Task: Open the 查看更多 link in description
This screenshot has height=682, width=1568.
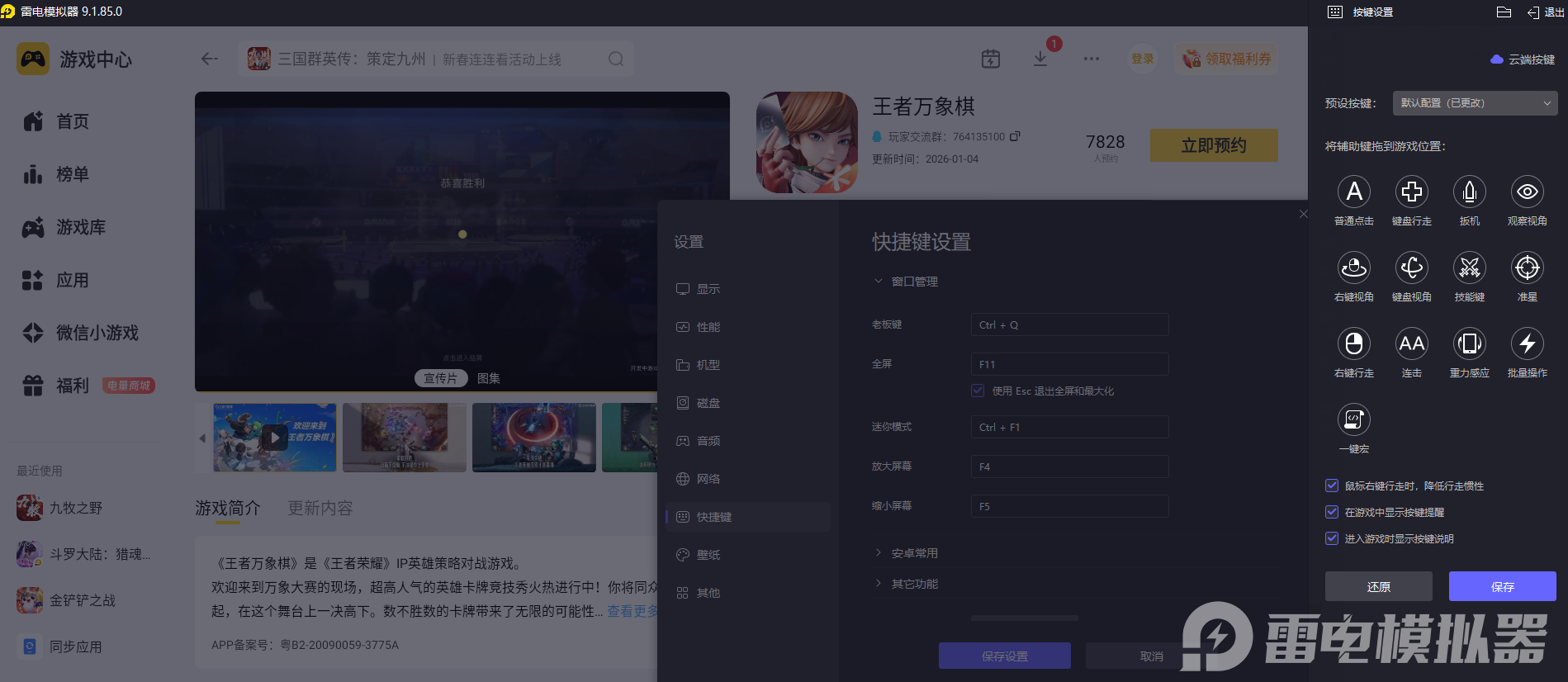Action: coord(633,611)
